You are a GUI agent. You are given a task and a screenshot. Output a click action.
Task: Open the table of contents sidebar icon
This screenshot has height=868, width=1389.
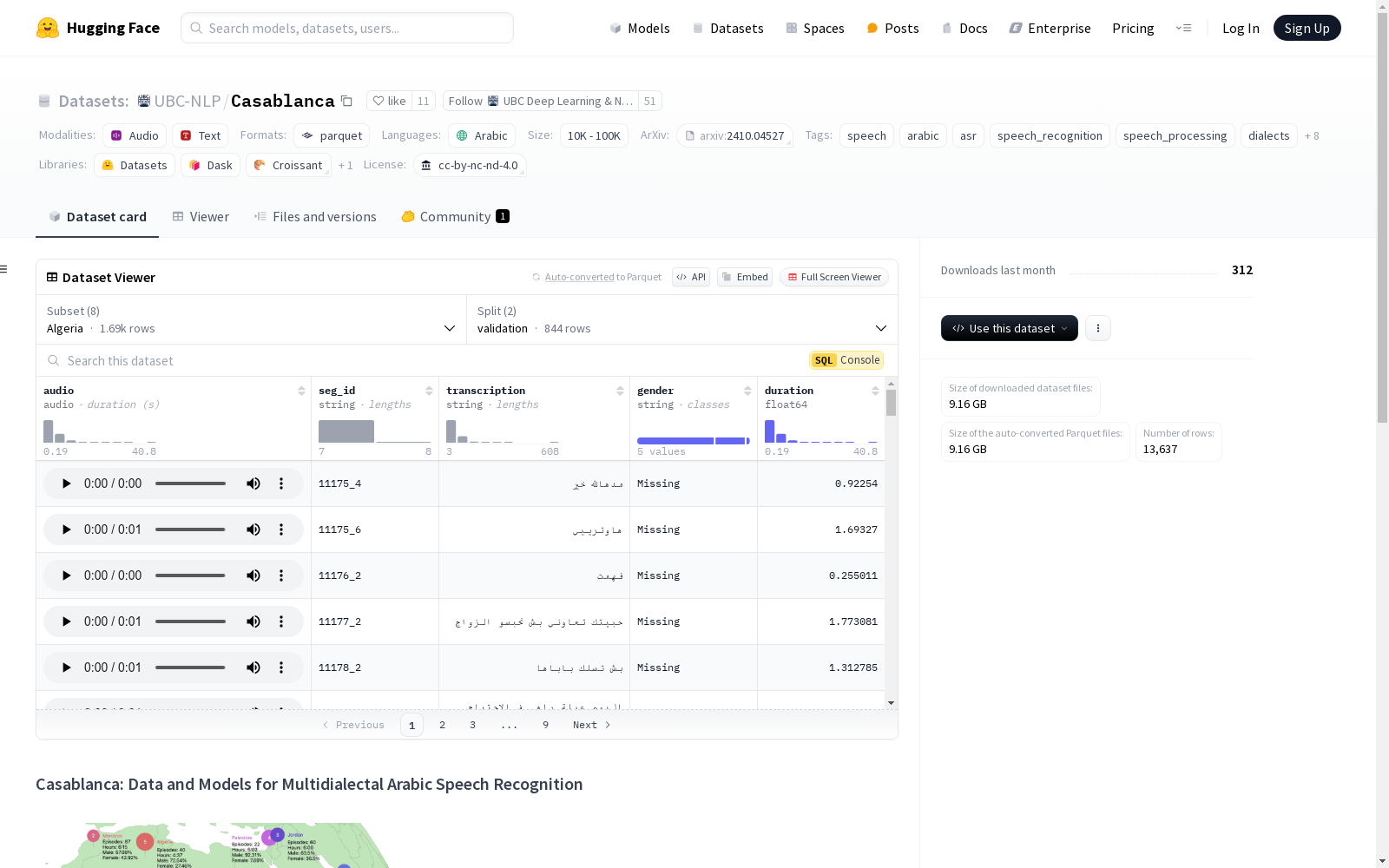pos(4,269)
